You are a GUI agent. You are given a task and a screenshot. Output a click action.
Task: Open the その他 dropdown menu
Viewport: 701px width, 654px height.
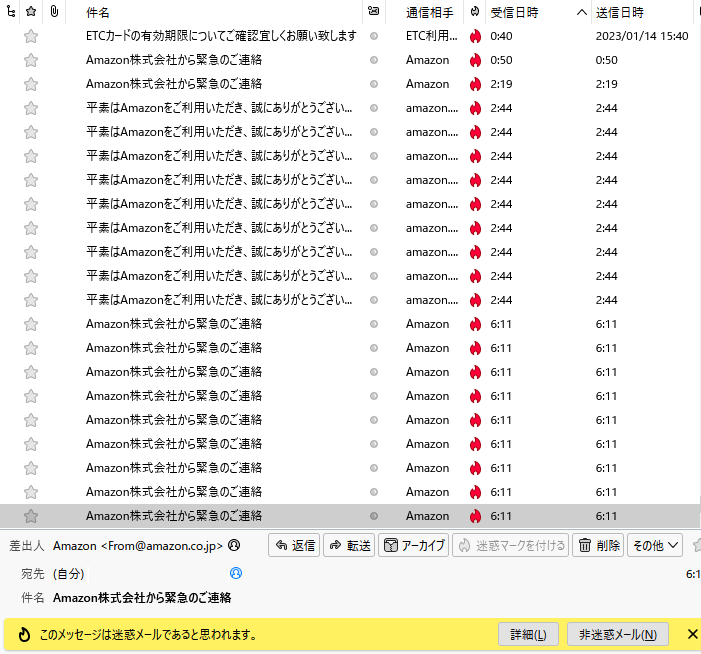(x=655, y=545)
